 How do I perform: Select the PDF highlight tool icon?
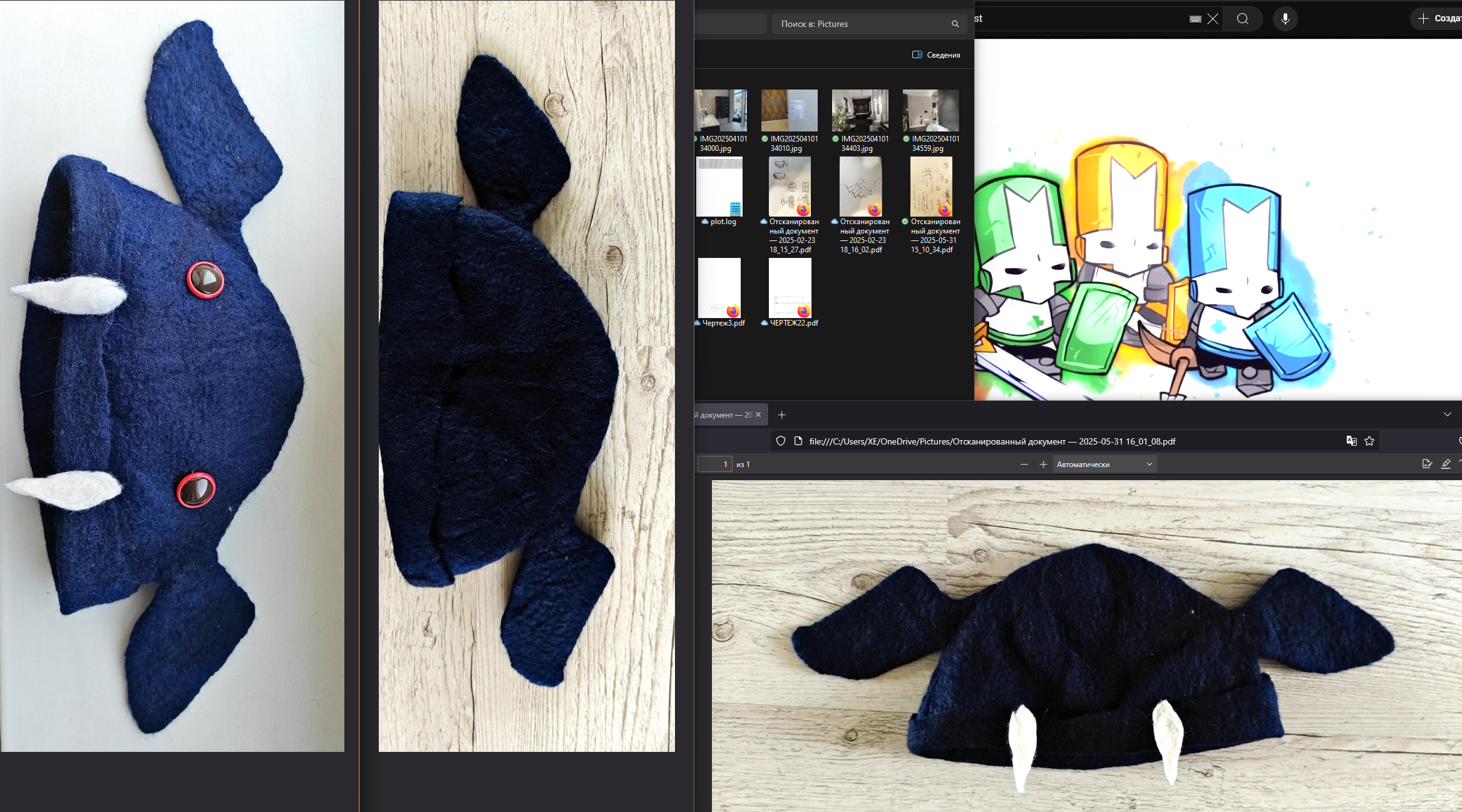1446,464
